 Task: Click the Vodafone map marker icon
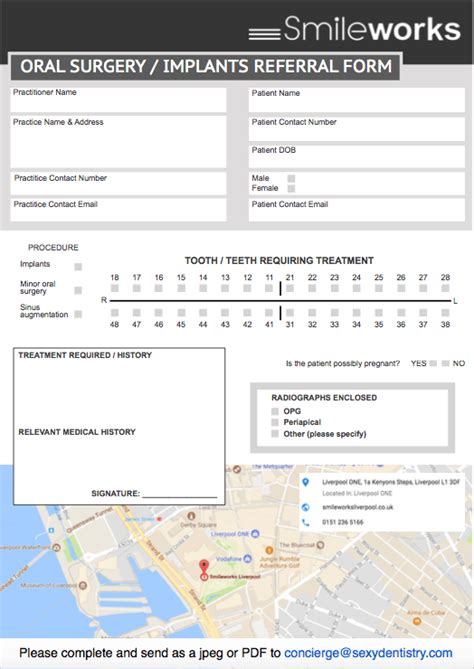[248, 558]
